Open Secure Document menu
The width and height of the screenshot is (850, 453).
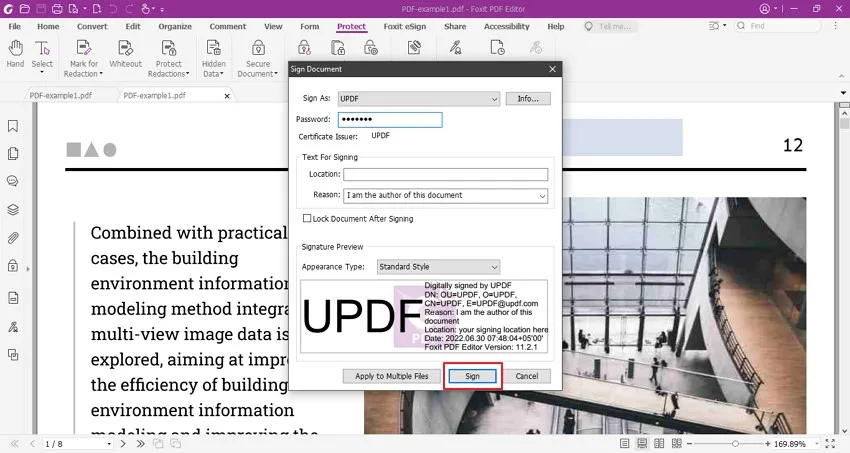pyautogui.click(x=257, y=58)
